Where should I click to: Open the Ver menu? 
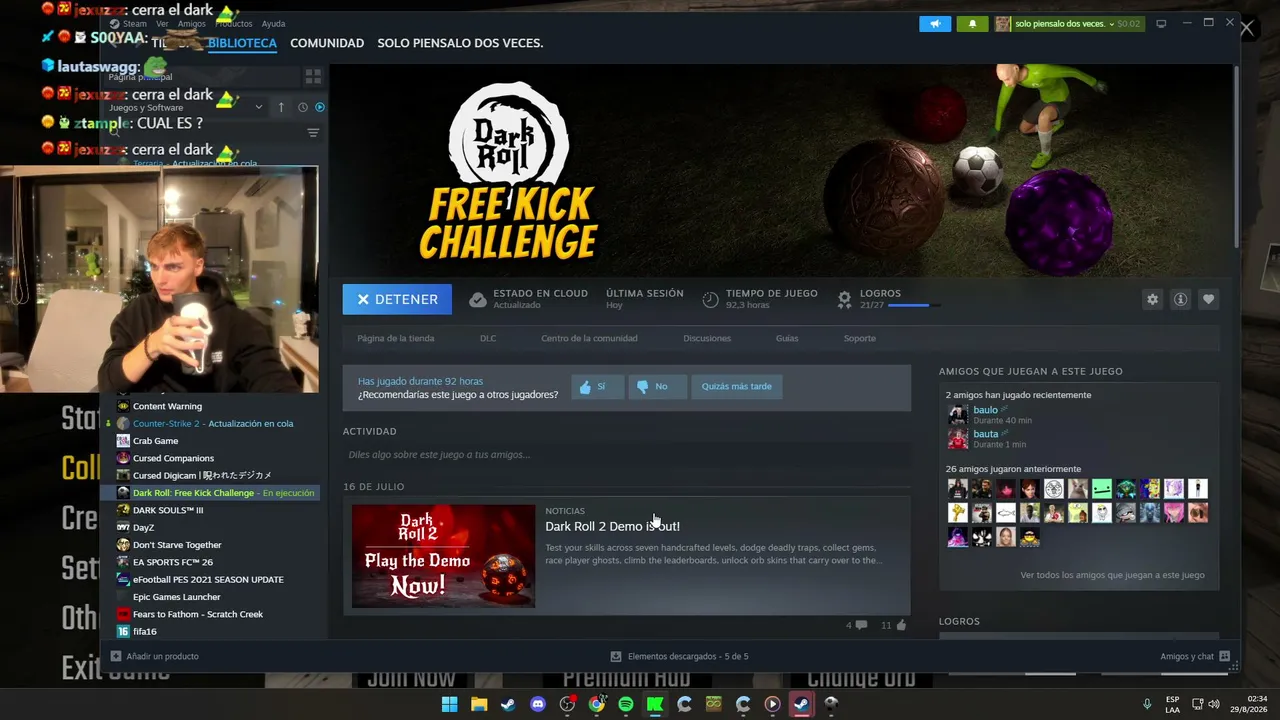click(162, 24)
